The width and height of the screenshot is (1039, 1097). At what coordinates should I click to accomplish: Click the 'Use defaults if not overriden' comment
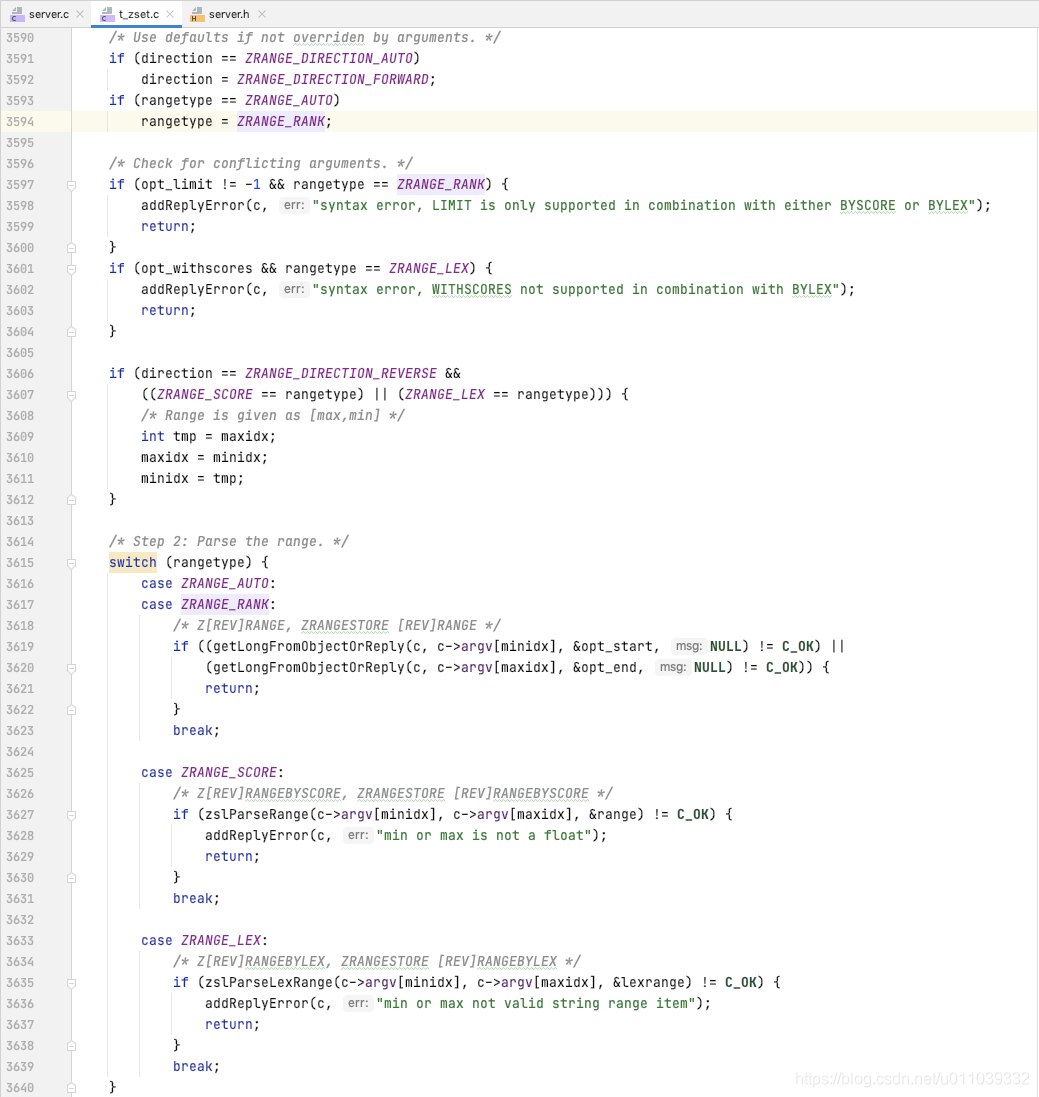(305, 38)
